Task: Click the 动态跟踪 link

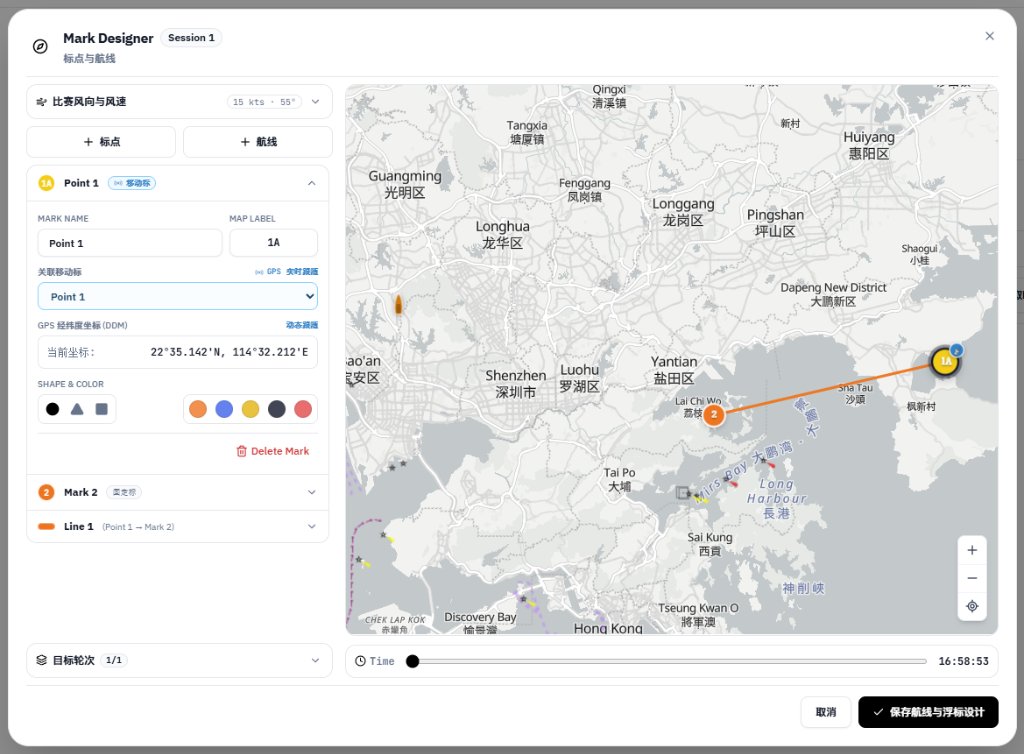Action: (x=302, y=325)
